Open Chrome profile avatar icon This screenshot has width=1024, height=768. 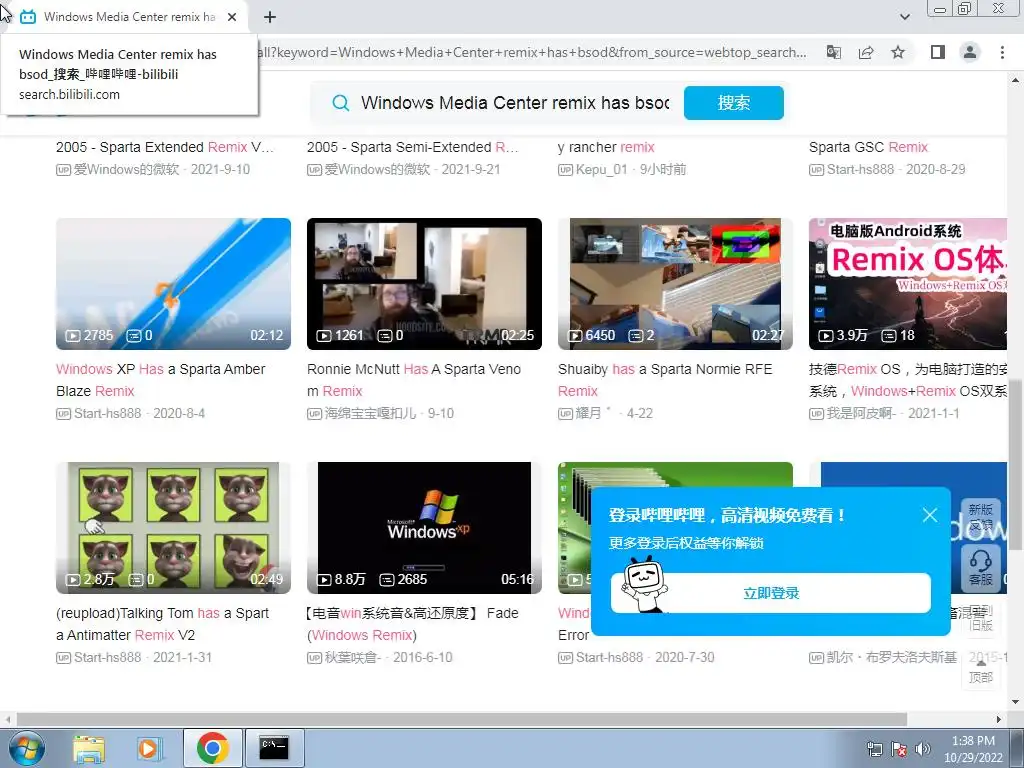point(970,52)
